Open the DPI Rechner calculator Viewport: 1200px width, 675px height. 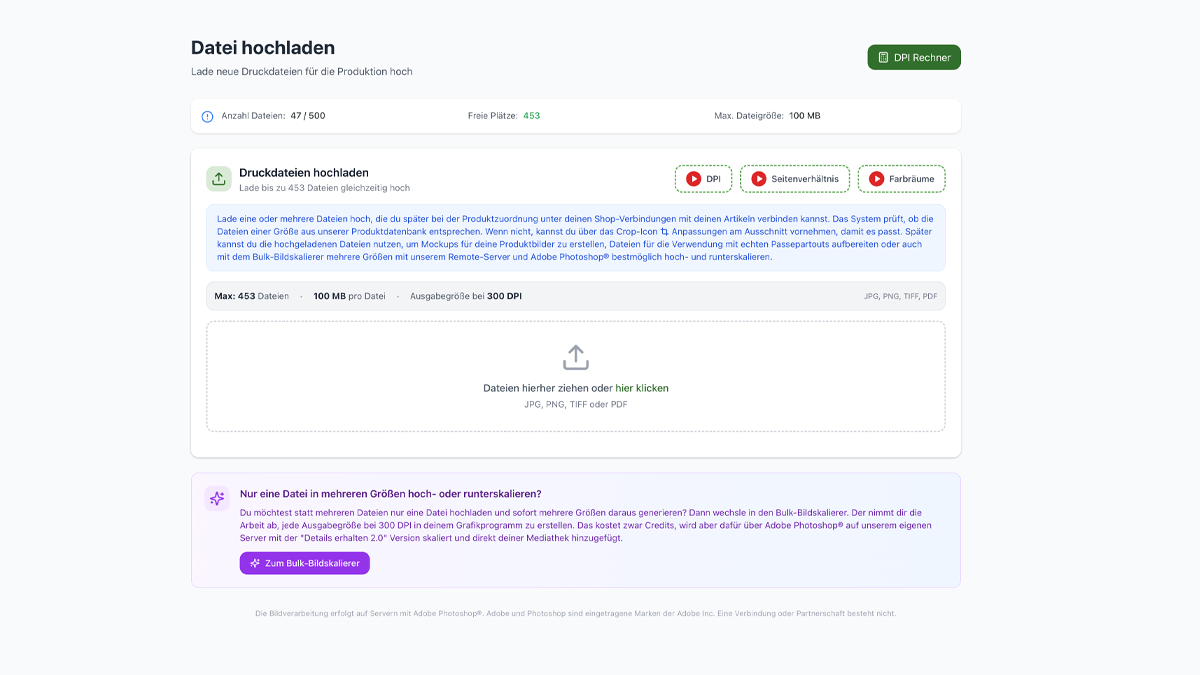(913, 57)
